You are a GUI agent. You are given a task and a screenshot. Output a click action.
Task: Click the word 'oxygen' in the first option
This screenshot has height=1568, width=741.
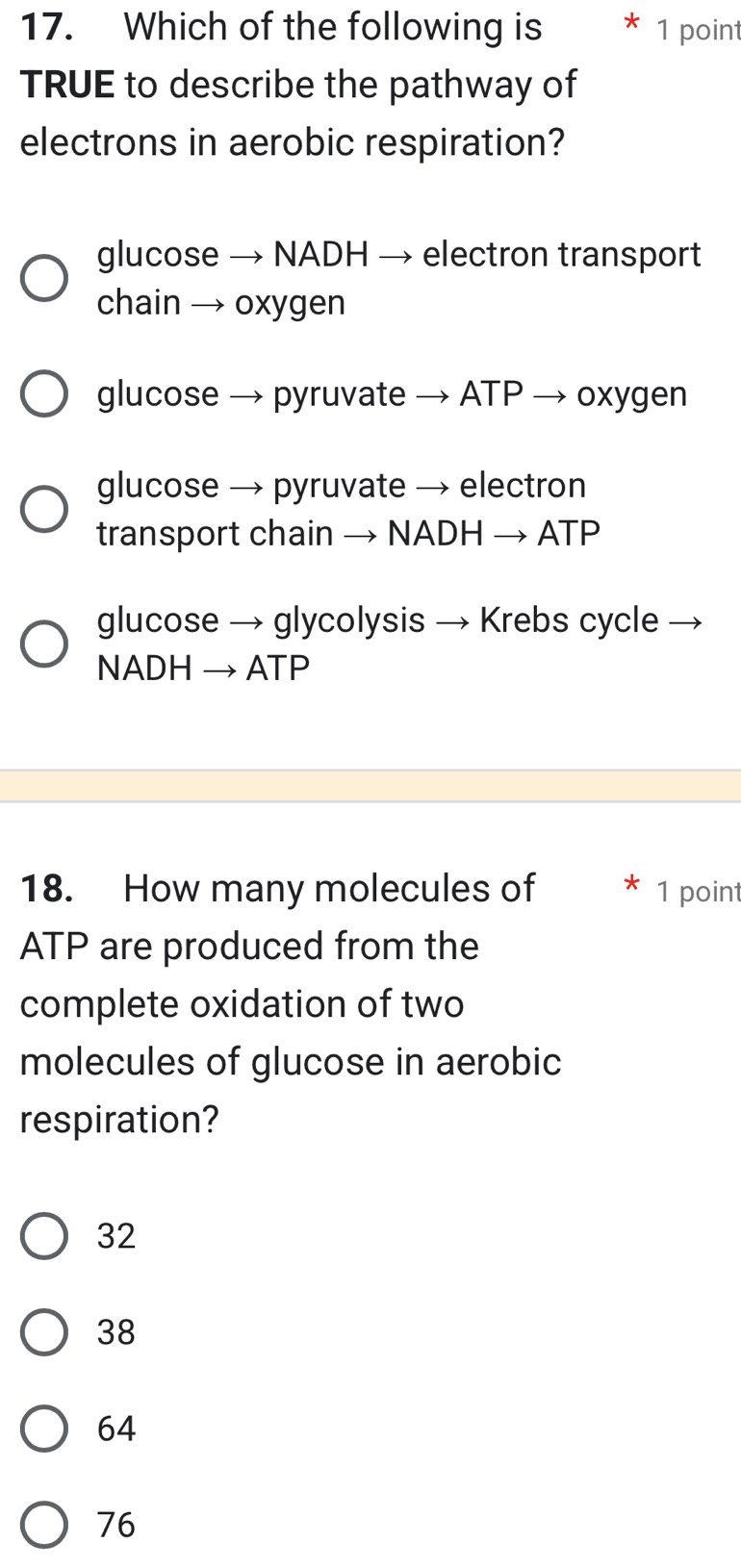289,303
